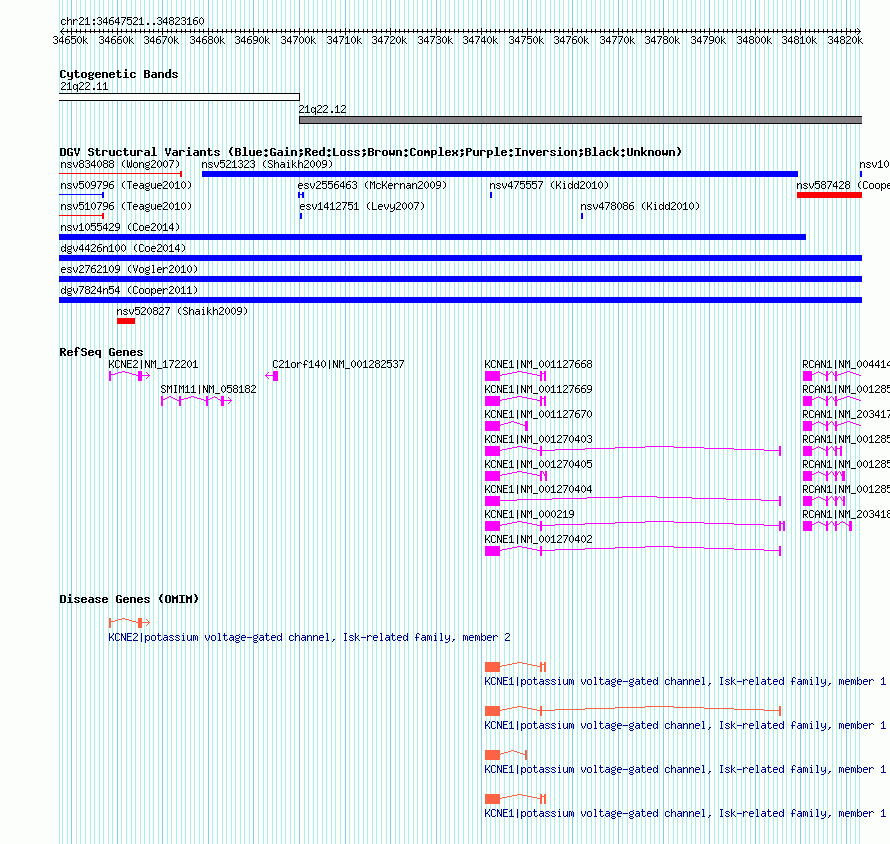This screenshot has width=890, height=844.
Task: Select transcript RCAN1|NM_203417
Action: [846, 414]
